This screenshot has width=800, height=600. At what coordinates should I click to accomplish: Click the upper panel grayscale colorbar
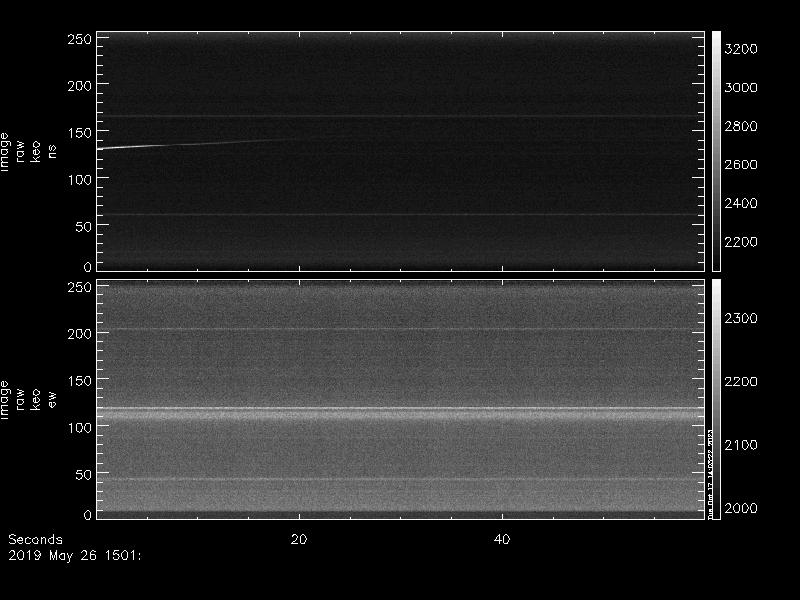[716, 151]
